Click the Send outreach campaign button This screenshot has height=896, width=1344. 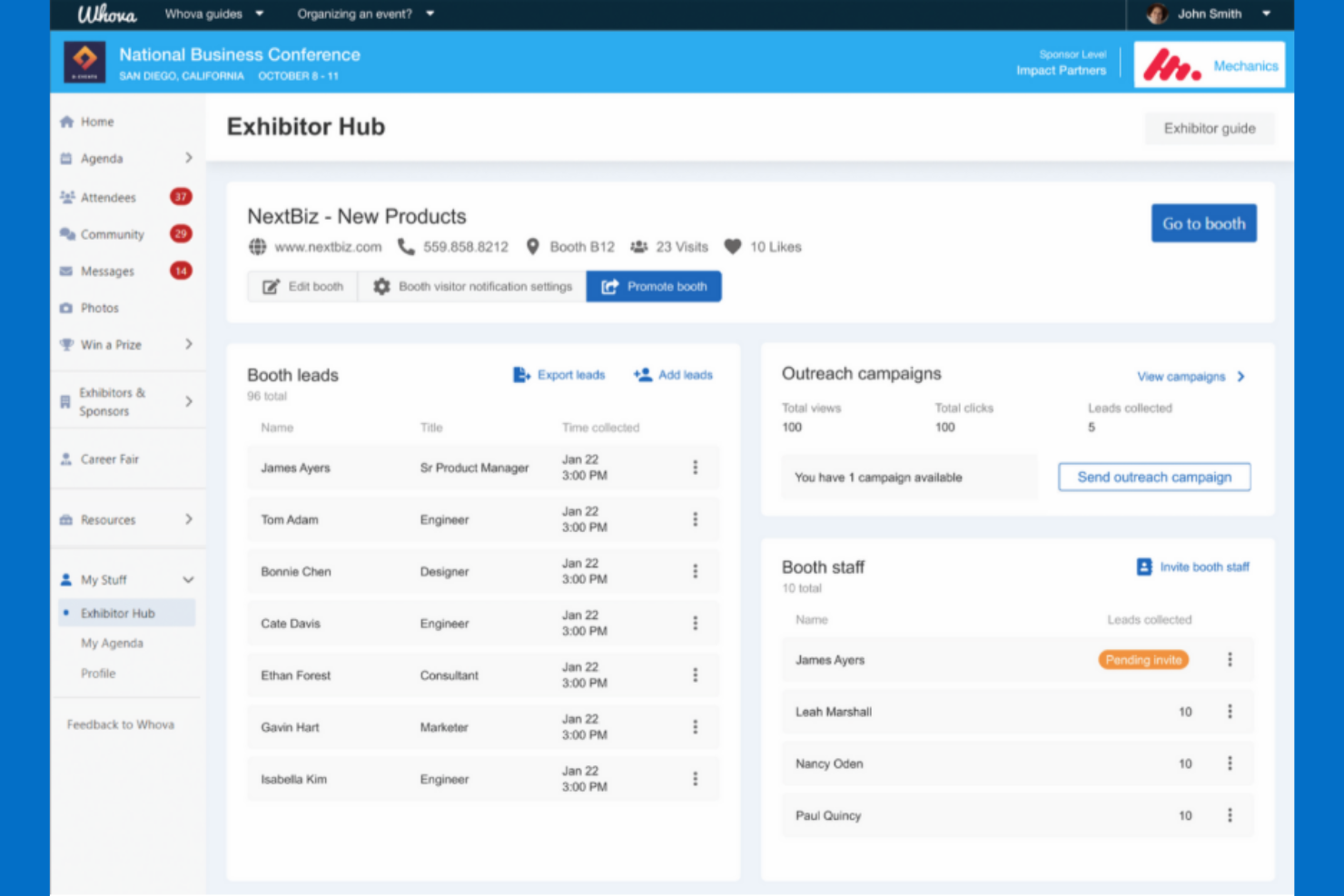coord(1153,477)
